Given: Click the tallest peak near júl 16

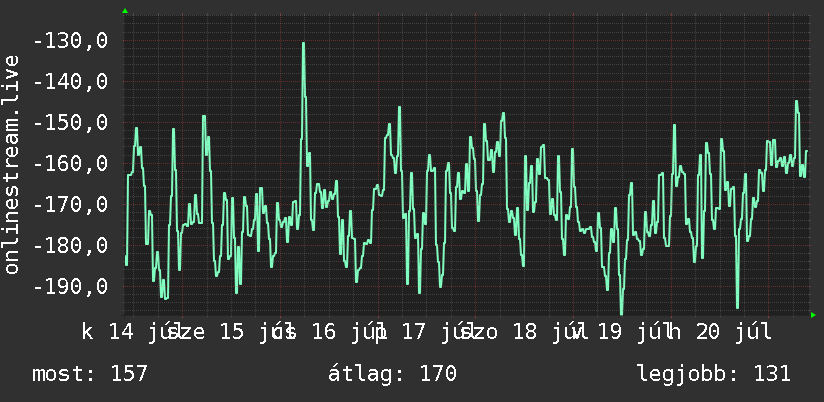Looking at the screenshot, I should 303,44.
